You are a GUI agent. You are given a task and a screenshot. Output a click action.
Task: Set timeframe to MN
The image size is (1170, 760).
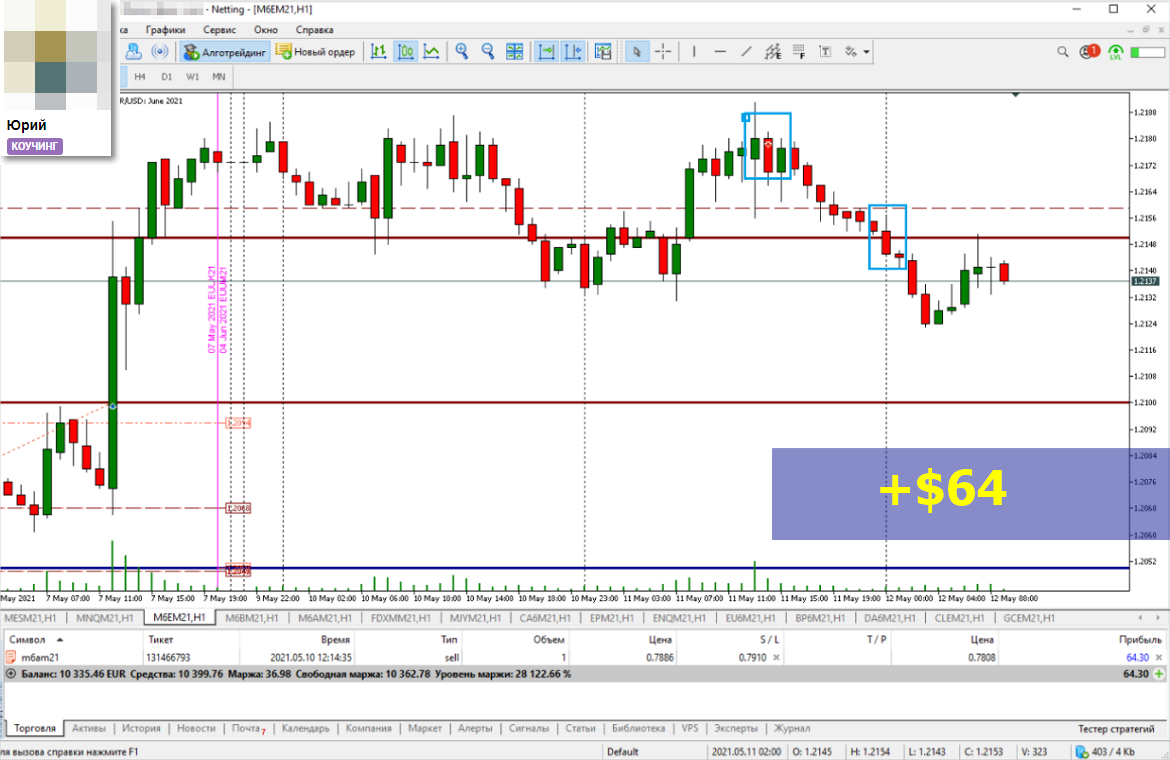click(x=219, y=76)
